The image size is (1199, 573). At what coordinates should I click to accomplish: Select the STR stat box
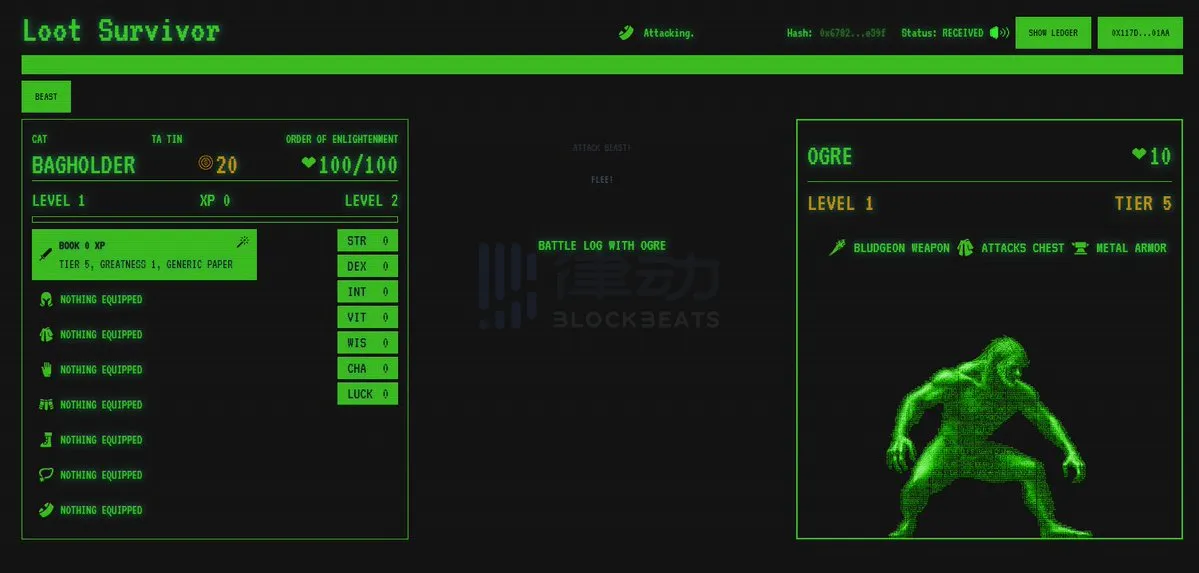click(x=367, y=241)
